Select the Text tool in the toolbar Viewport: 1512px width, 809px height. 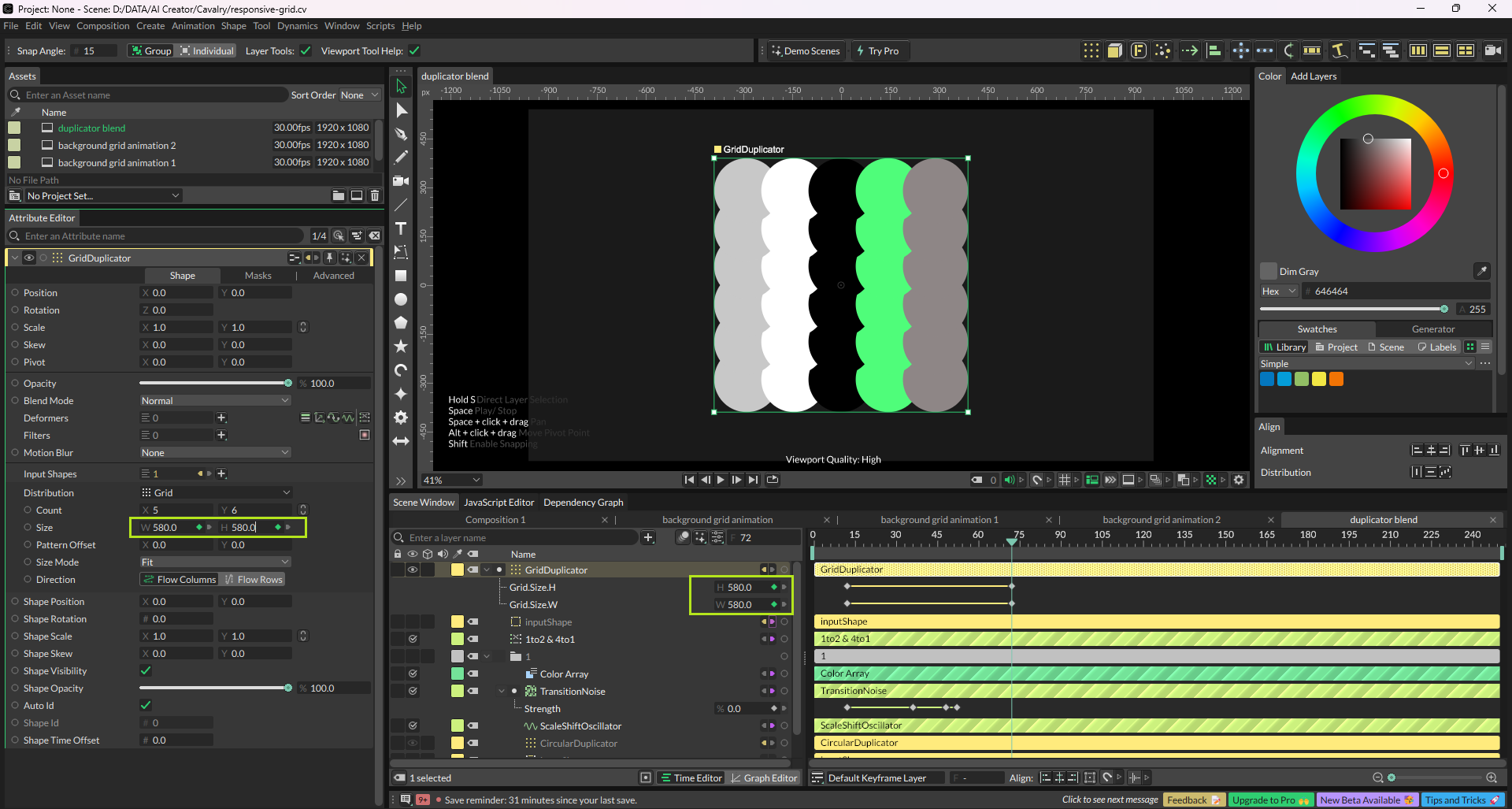(401, 228)
